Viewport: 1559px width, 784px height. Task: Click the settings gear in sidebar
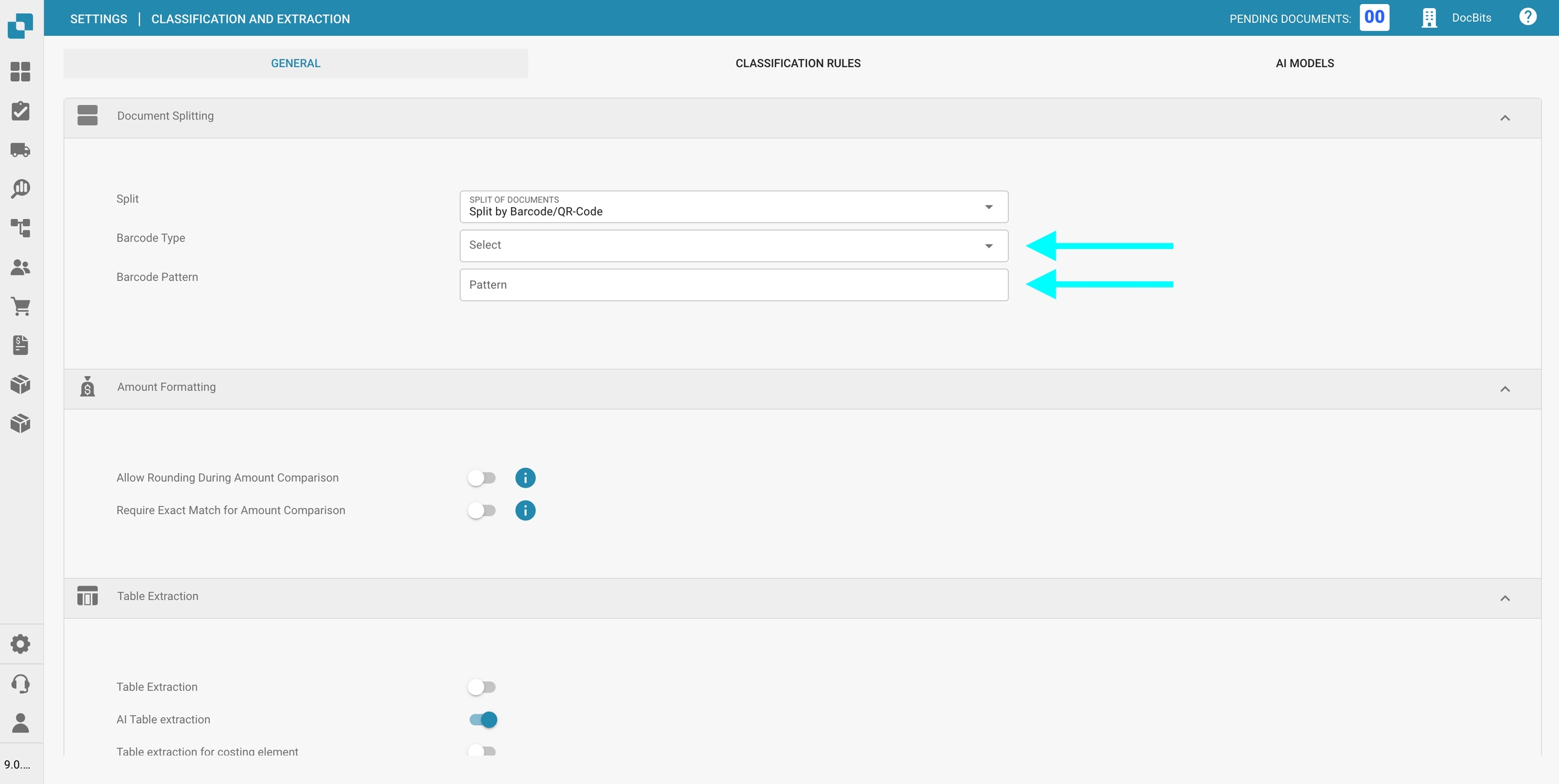(x=20, y=644)
